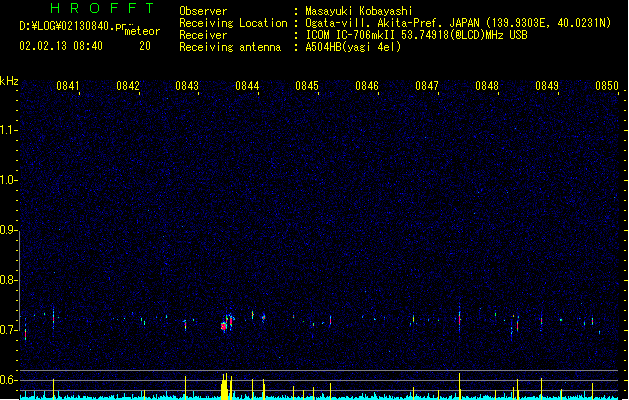
Task: Click the HROFFT title text
Action: tap(102, 8)
